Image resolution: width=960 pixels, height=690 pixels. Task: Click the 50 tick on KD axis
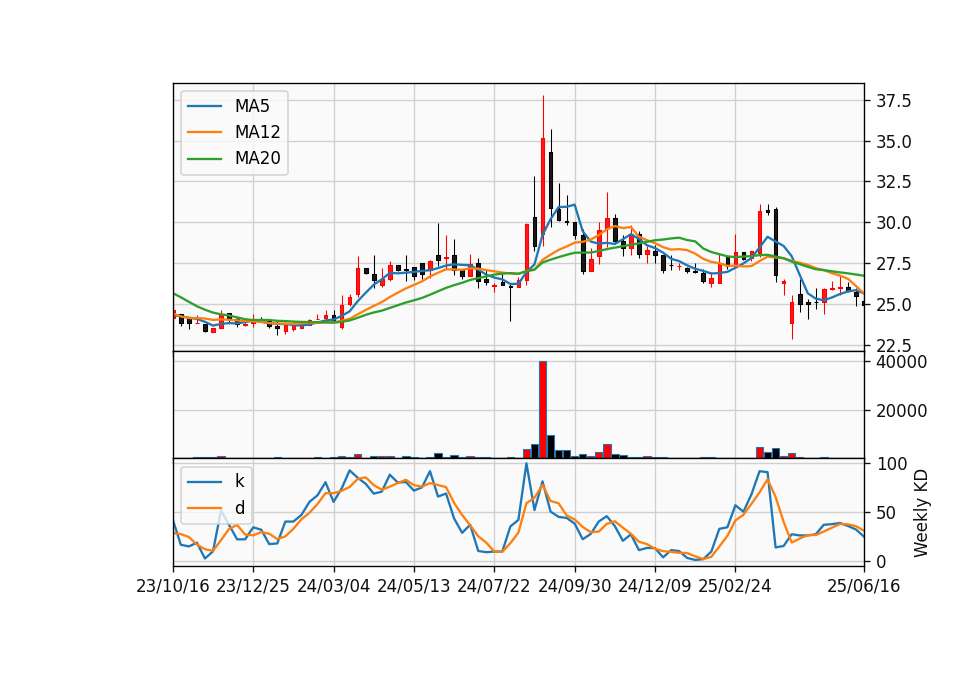click(x=887, y=513)
